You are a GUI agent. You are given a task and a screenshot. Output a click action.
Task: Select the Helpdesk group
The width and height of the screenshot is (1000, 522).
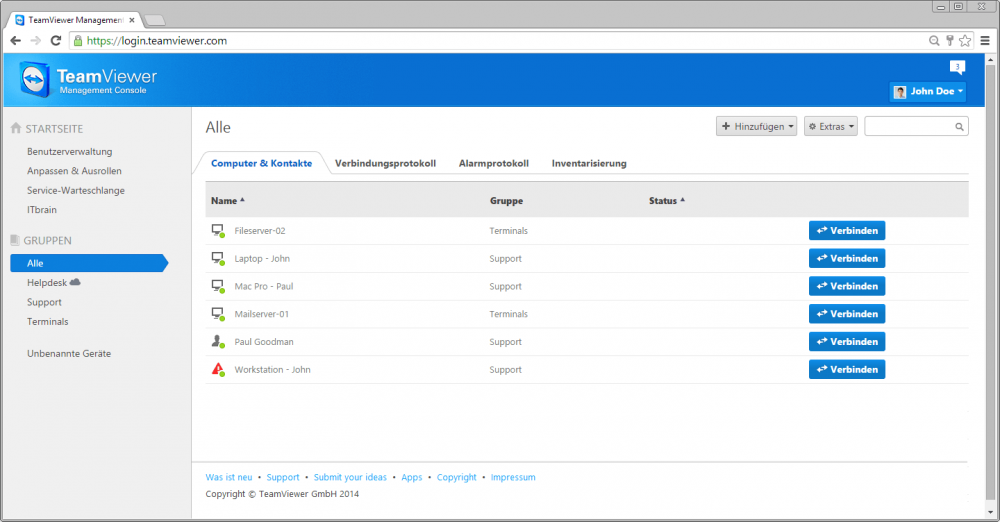click(x=47, y=282)
